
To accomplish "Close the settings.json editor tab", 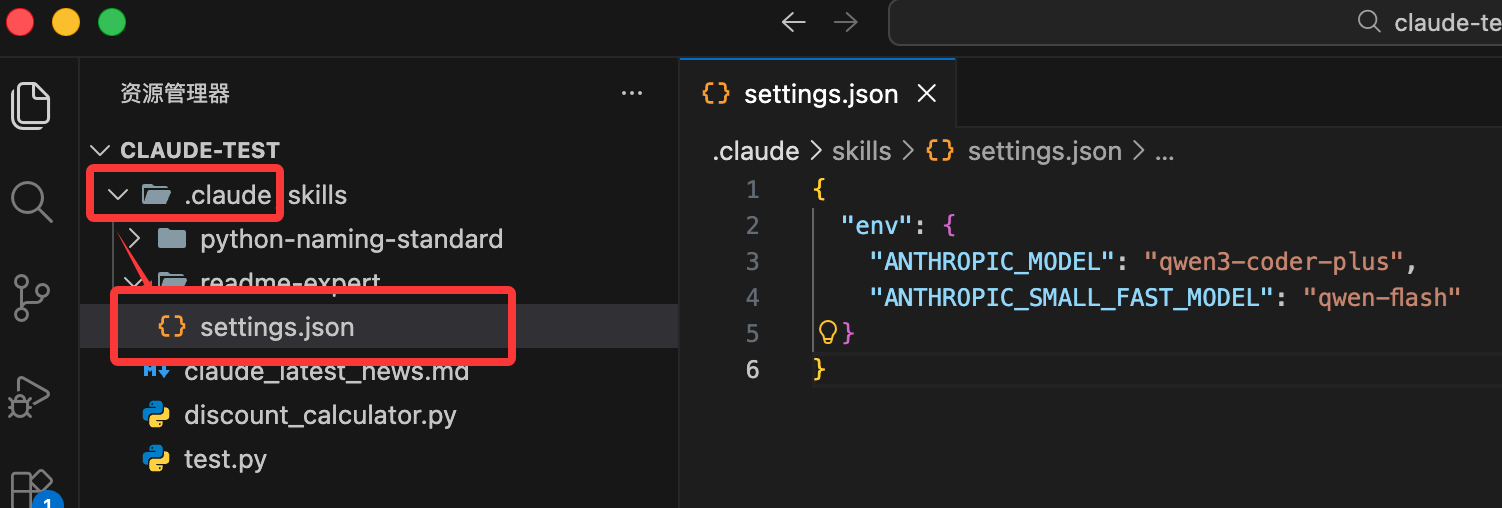I will 927,94.
